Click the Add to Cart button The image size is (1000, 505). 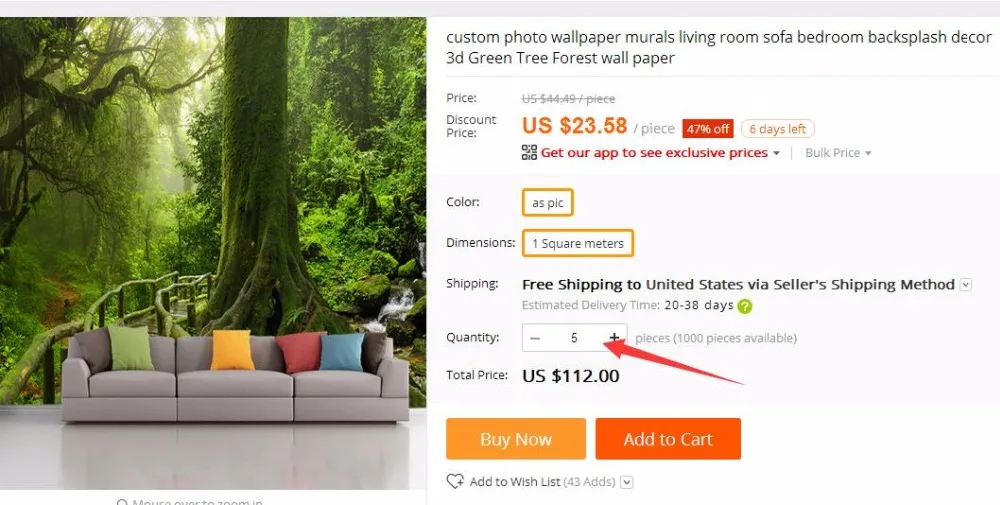(668, 439)
